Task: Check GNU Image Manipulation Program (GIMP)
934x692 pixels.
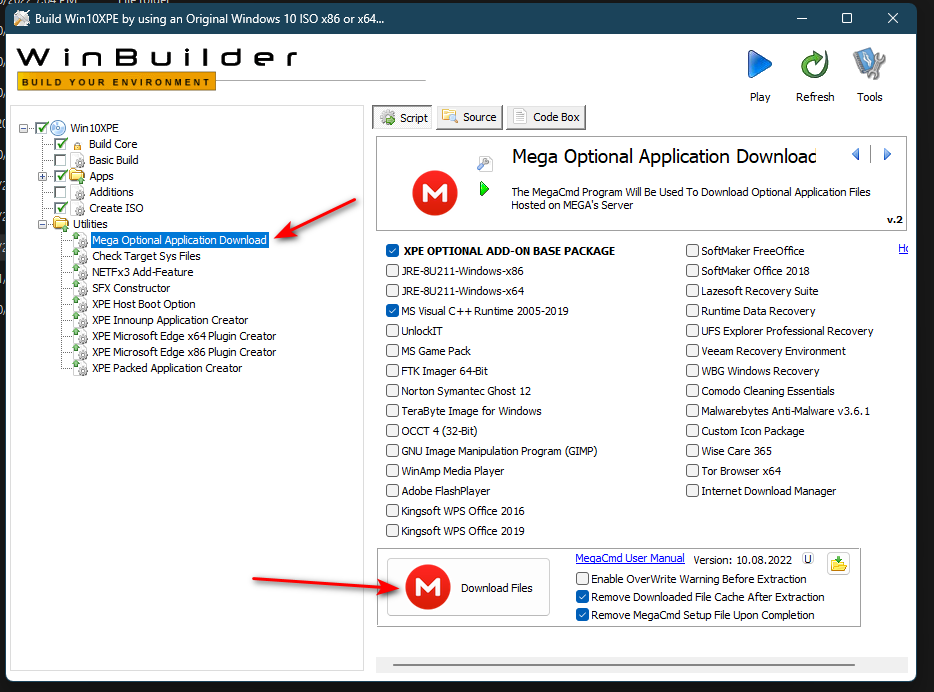Action: 392,451
